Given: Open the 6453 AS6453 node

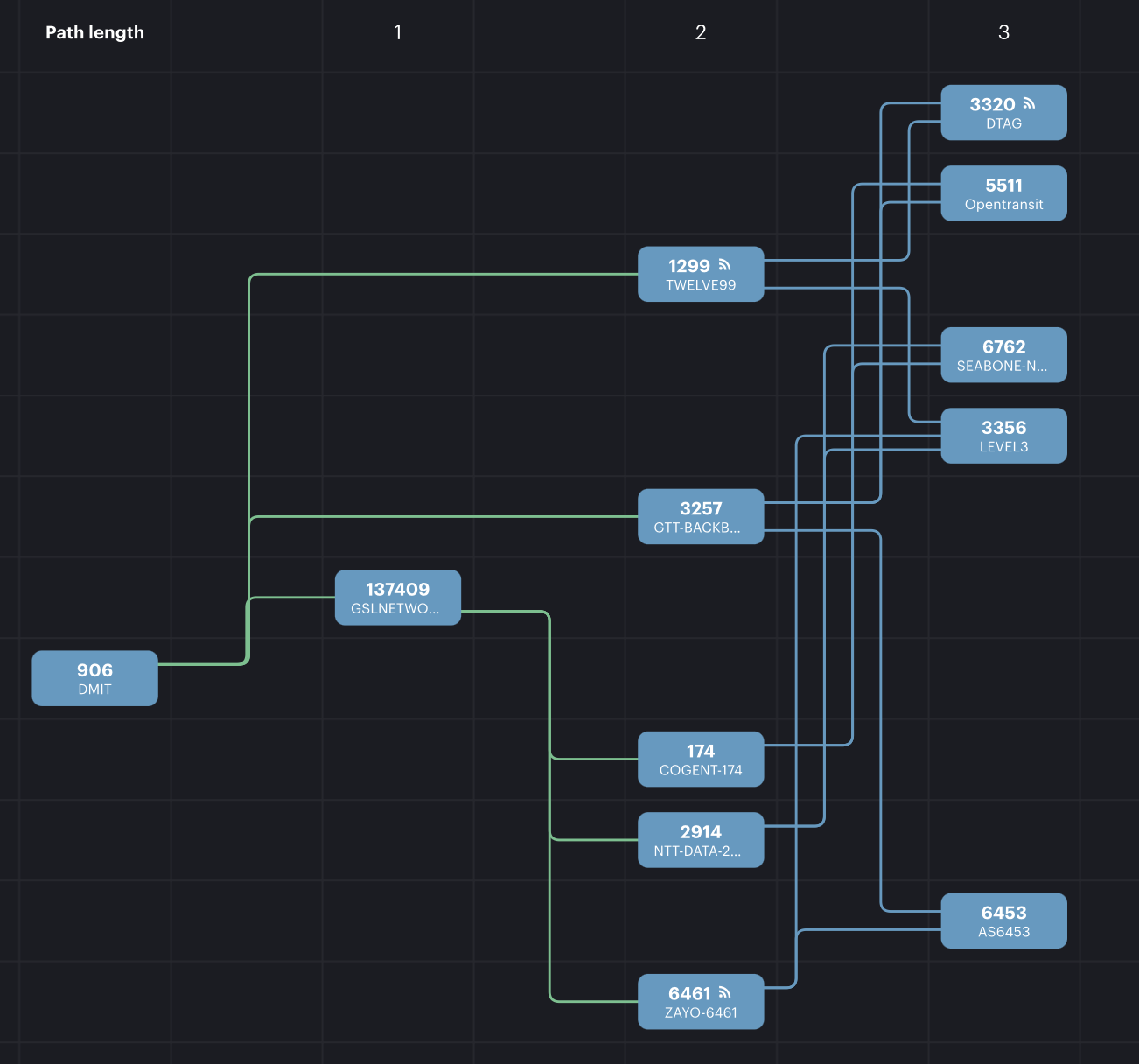Looking at the screenshot, I should (1003, 920).
